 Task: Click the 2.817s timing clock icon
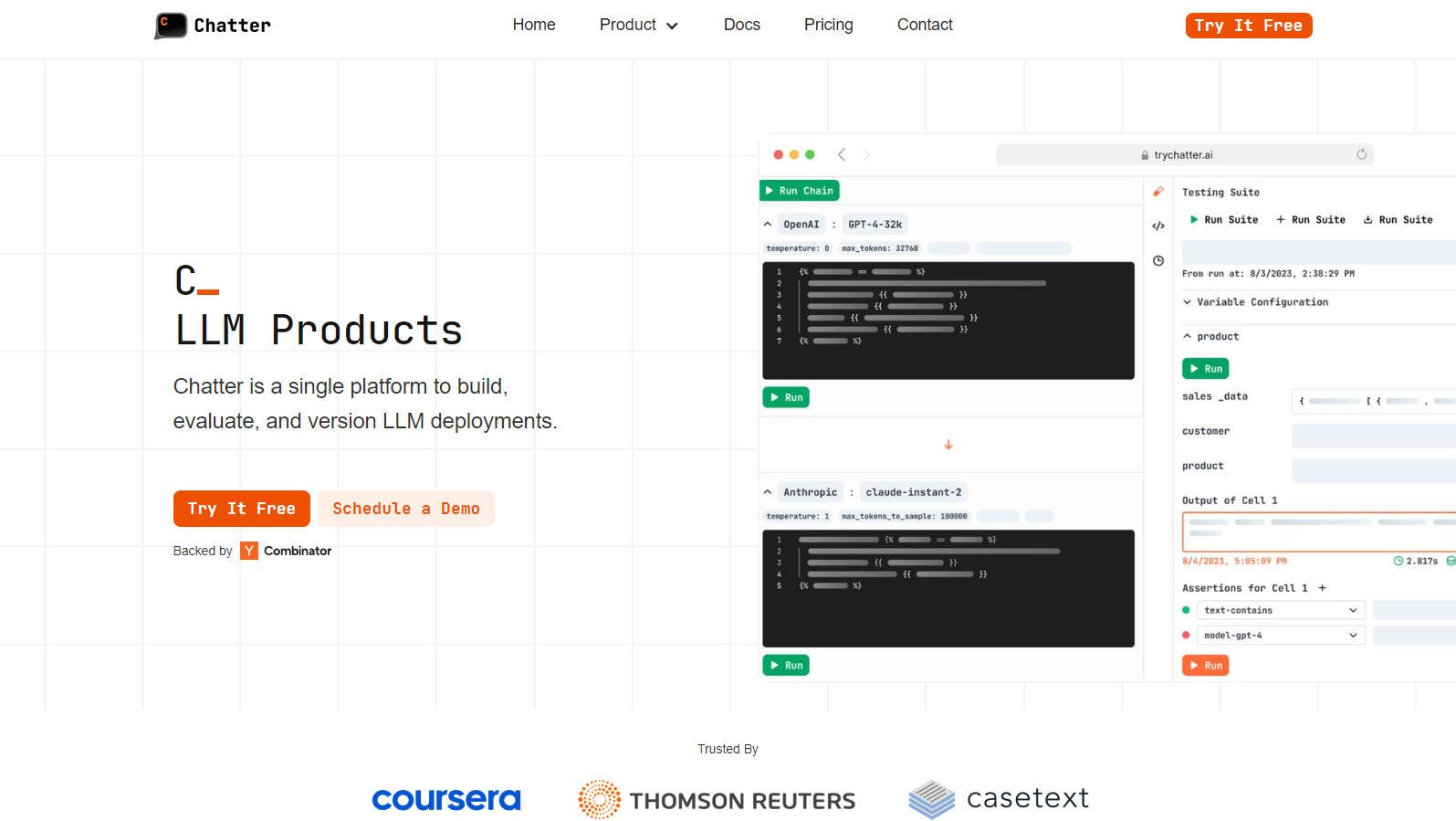(x=1398, y=561)
